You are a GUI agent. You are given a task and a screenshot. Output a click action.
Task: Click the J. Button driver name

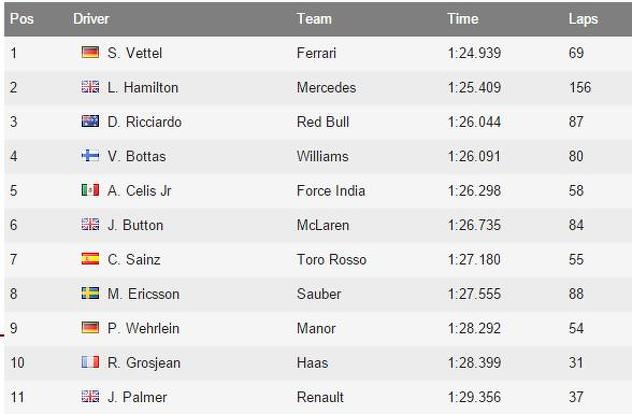click(x=135, y=225)
